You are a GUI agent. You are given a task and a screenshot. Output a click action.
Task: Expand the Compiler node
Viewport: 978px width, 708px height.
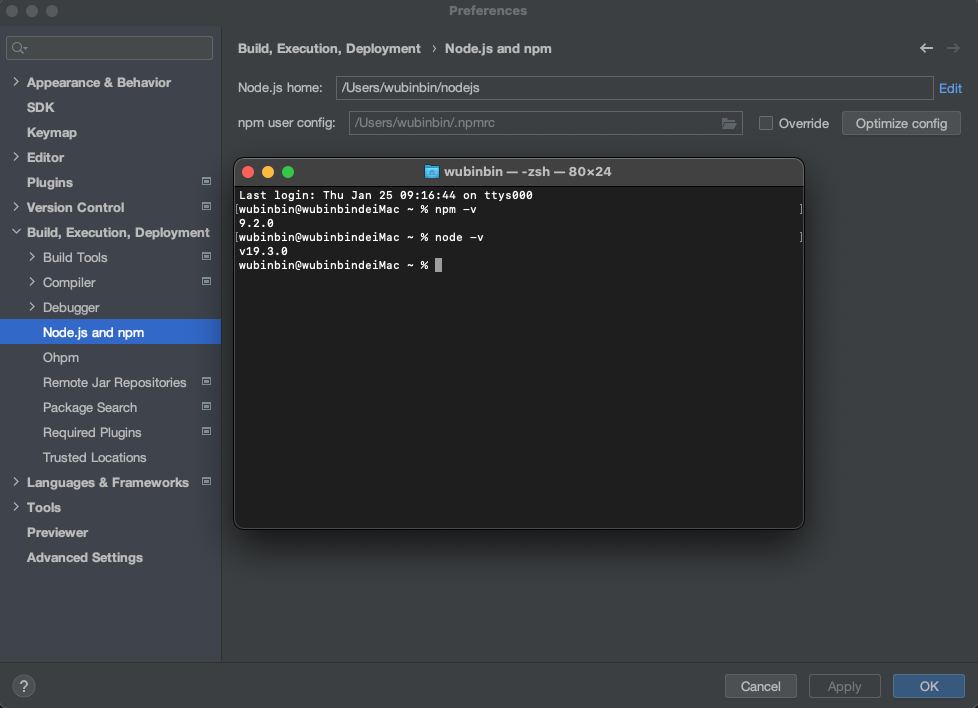(x=32, y=282)
